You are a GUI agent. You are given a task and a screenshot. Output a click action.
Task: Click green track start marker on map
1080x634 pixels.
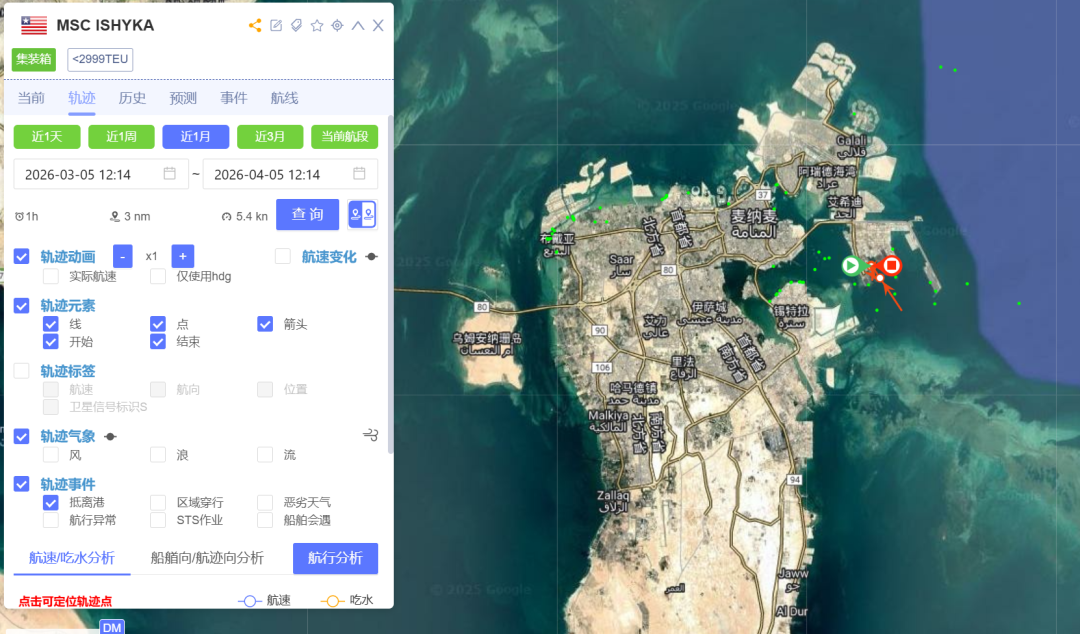[850, 265]
